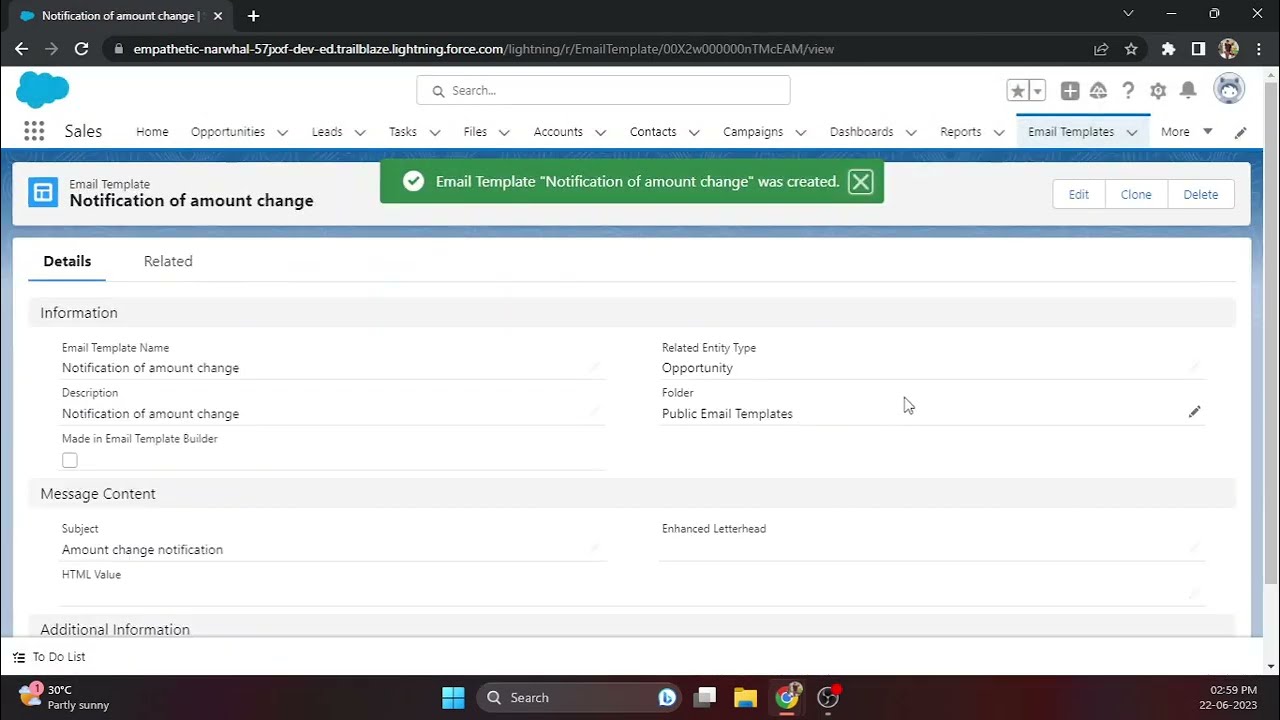Open the Notifications bell icon
The image size is (1280, 720).
(x=1188, y=91)
